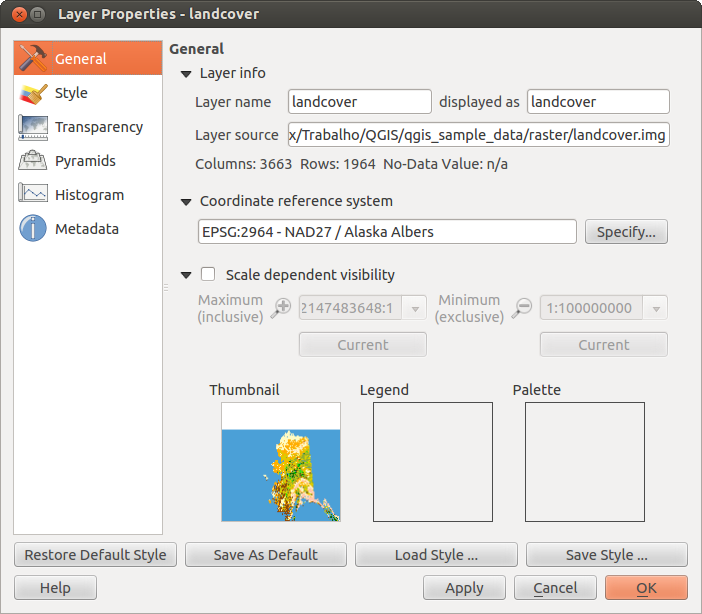The image size is (702, 614).
Task: Switch to the Metadata tab label
Action: click(x=87, y=229)
